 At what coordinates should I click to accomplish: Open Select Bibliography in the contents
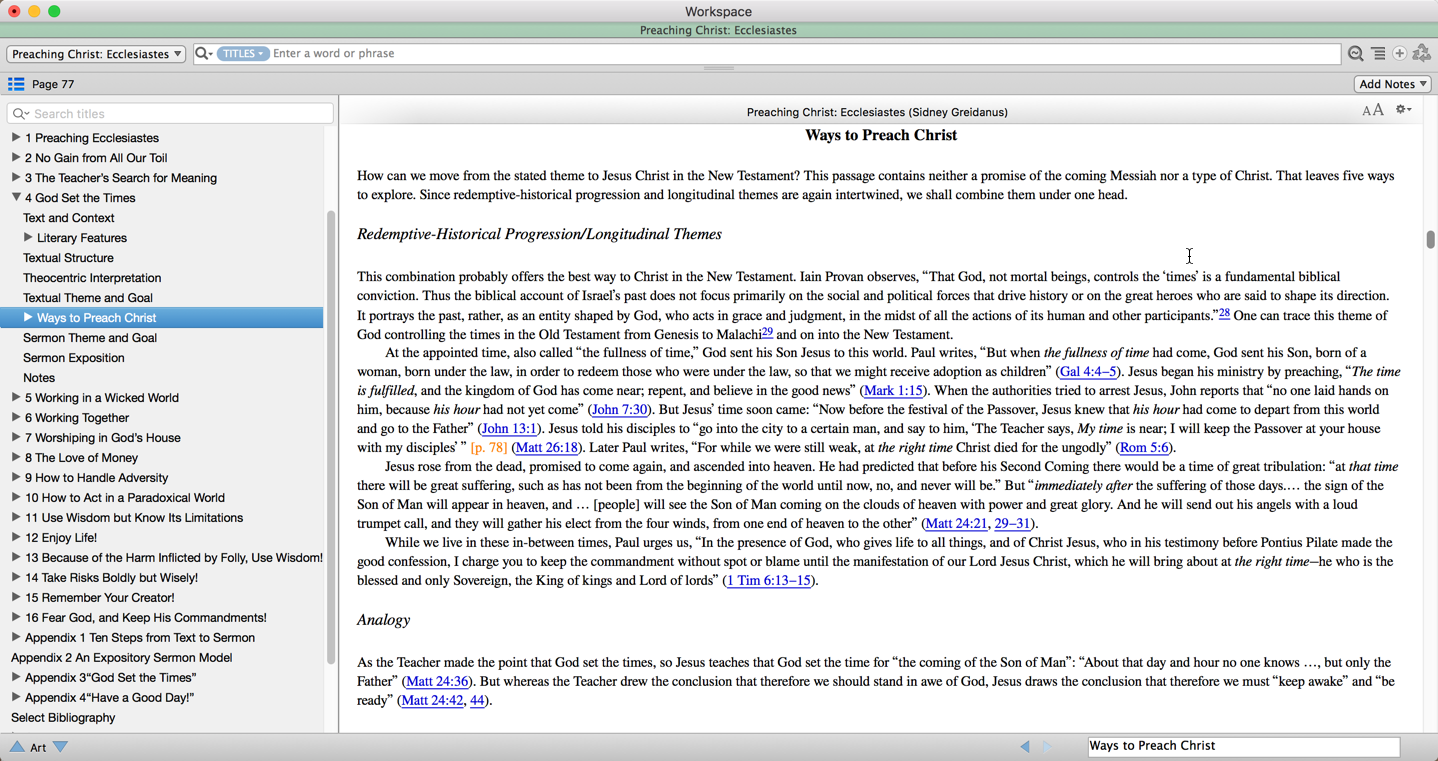point(63,718)
